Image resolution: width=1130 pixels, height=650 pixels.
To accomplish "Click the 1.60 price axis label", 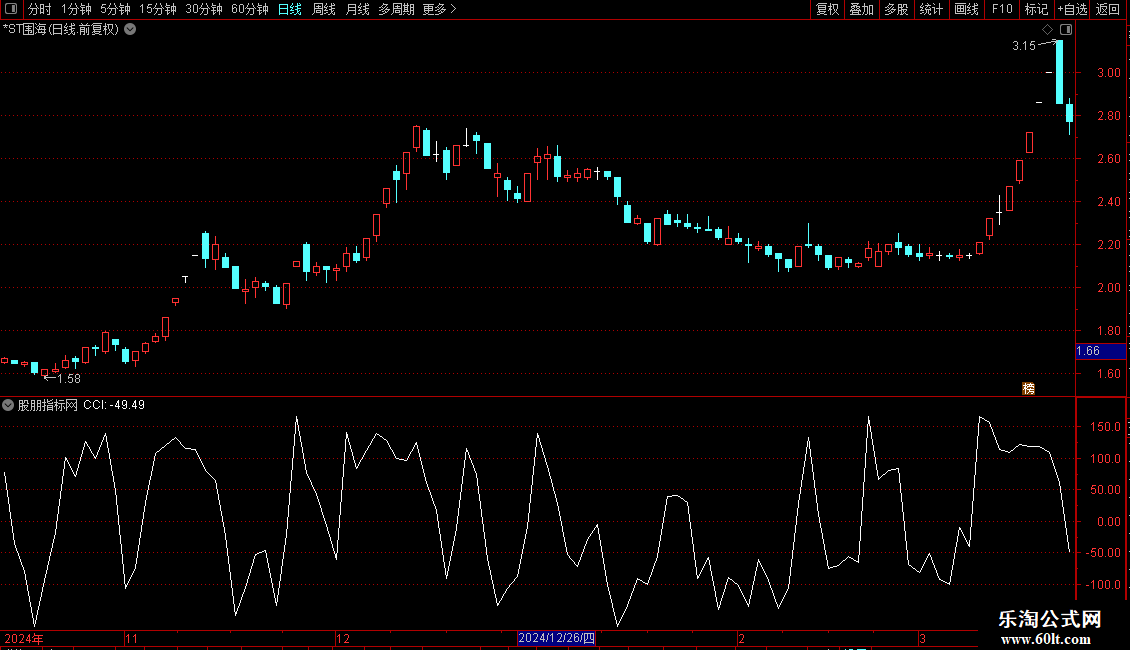I will coord(1108,373).
